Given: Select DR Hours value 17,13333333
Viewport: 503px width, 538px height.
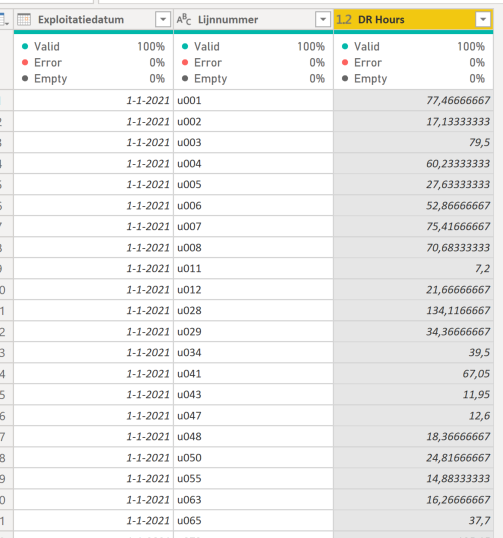Looking at the screenshot, I should click(x=413, y=121).
